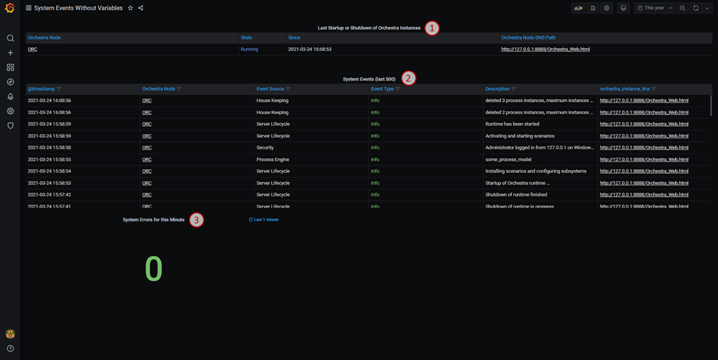Click the Last 1 minute time override label
The height and width of the screenshot is (360, 718).
tap(264, 220)
